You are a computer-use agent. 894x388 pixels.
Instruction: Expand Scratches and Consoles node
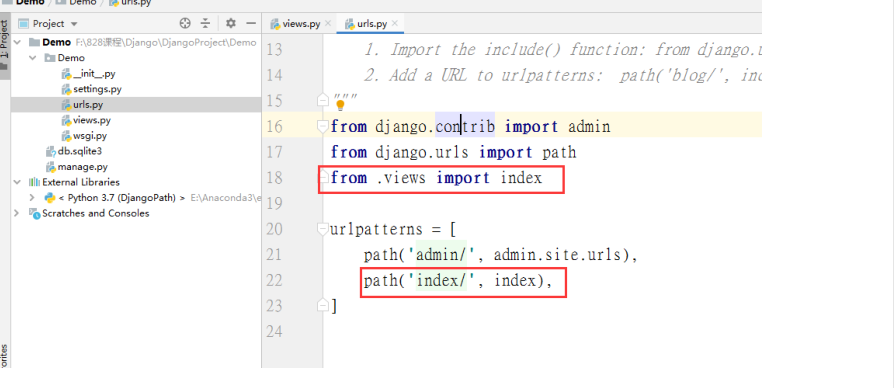tap(17, 213)
